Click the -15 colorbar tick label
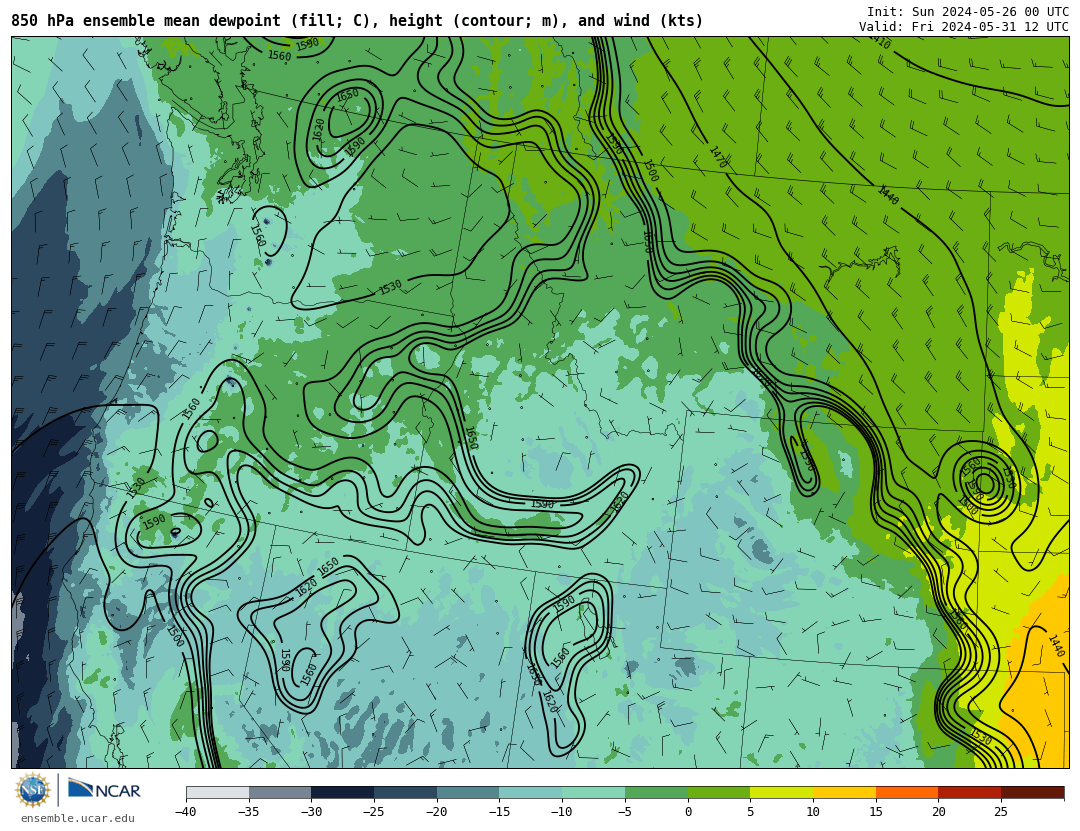 click(499, 812)
